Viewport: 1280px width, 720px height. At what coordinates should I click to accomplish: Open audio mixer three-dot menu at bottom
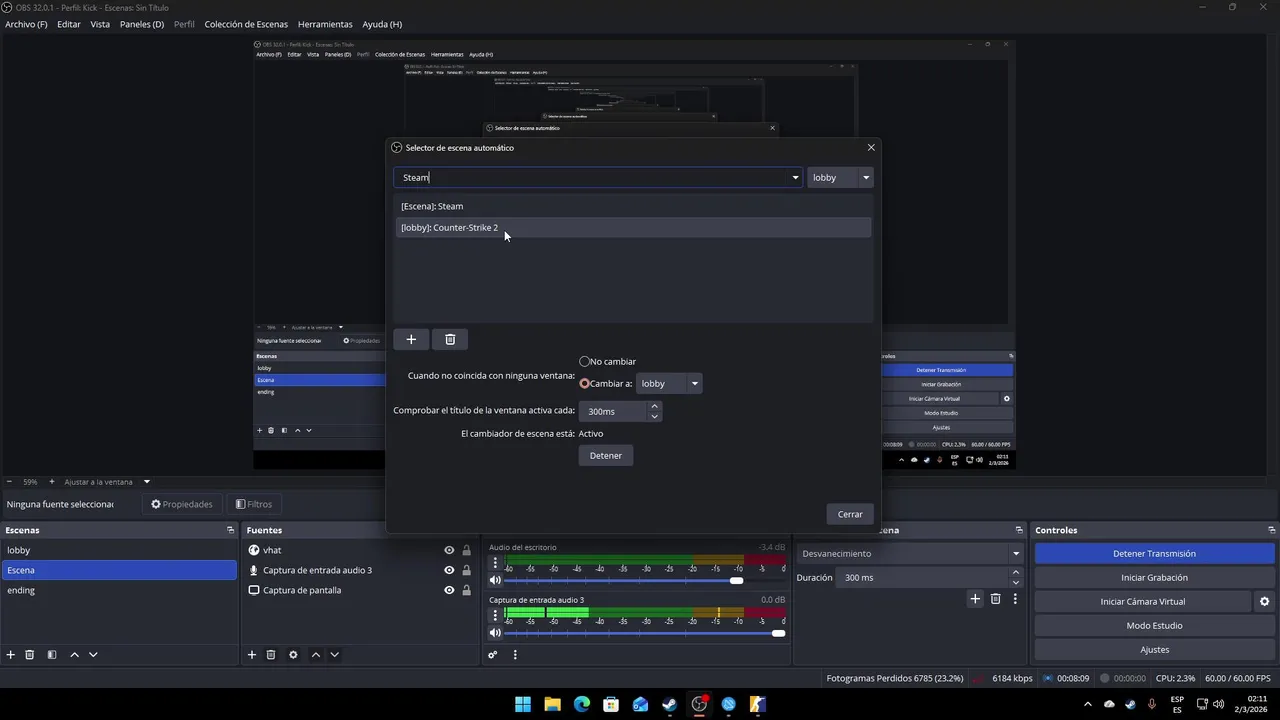click(515, 655)
